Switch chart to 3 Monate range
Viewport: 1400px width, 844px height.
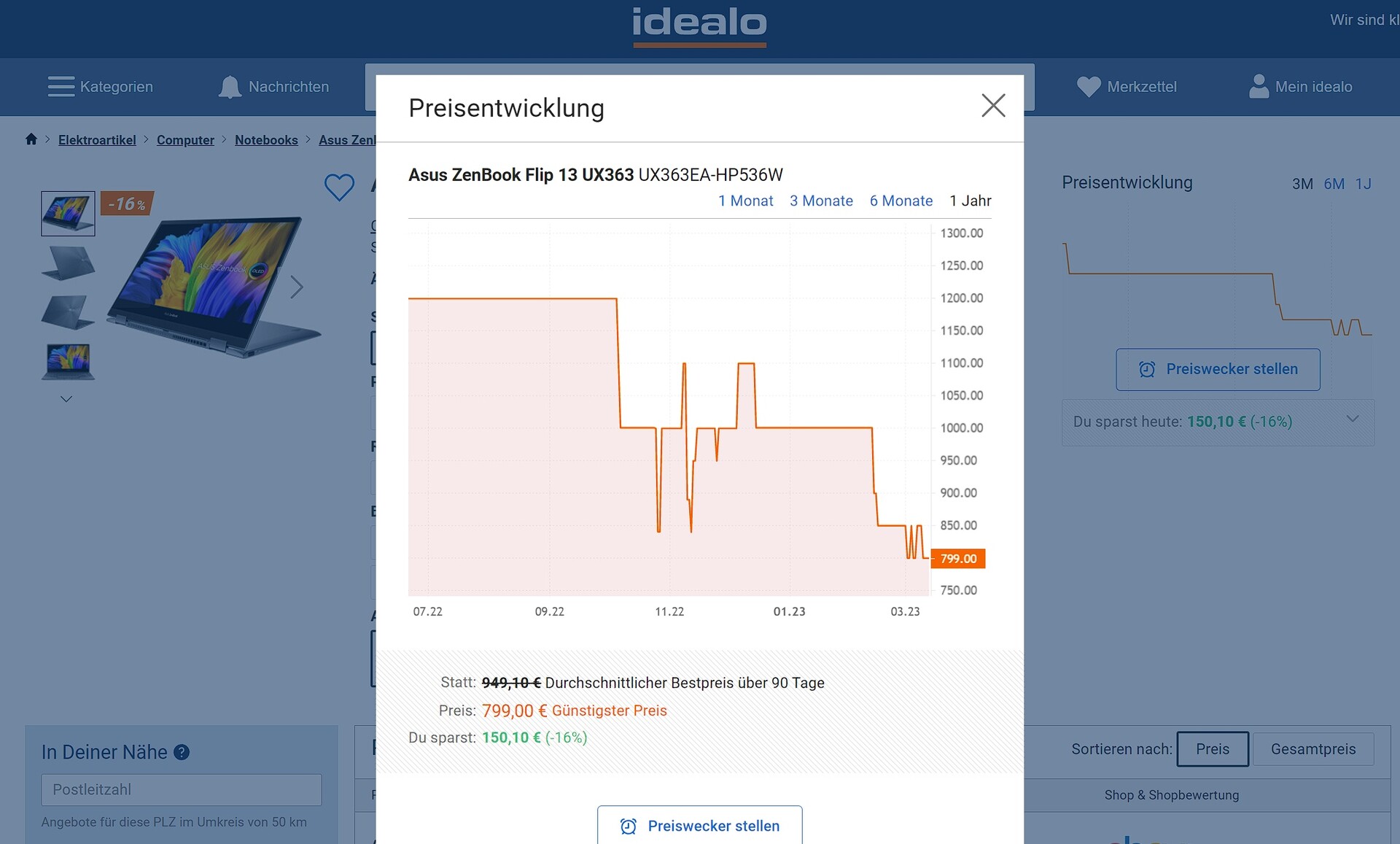click(821, 201)
